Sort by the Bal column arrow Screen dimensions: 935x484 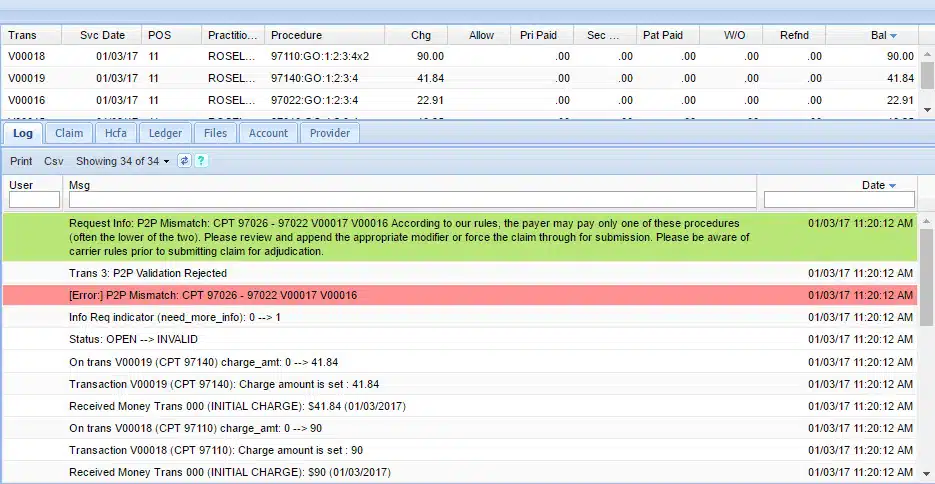892,35
